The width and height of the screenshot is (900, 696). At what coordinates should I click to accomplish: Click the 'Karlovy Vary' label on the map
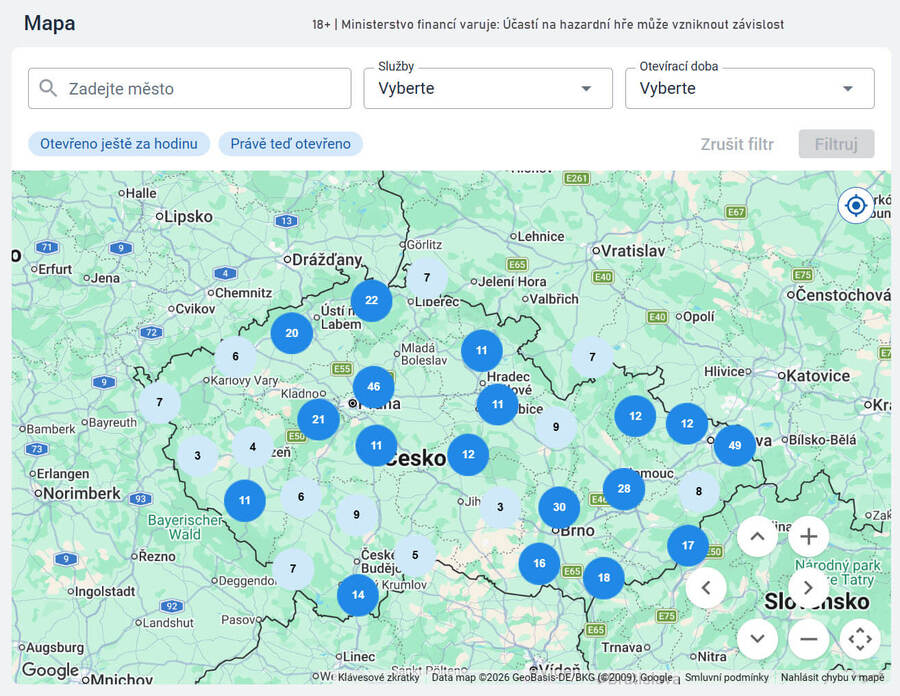(244, 380)
